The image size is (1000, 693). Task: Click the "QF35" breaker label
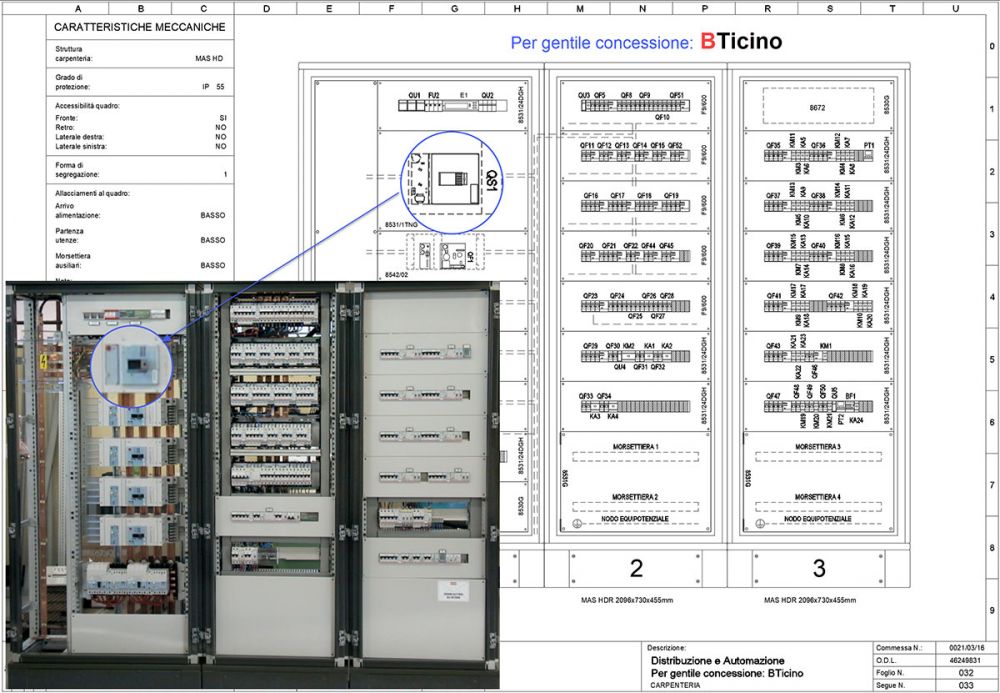click(x=773, y=145)
